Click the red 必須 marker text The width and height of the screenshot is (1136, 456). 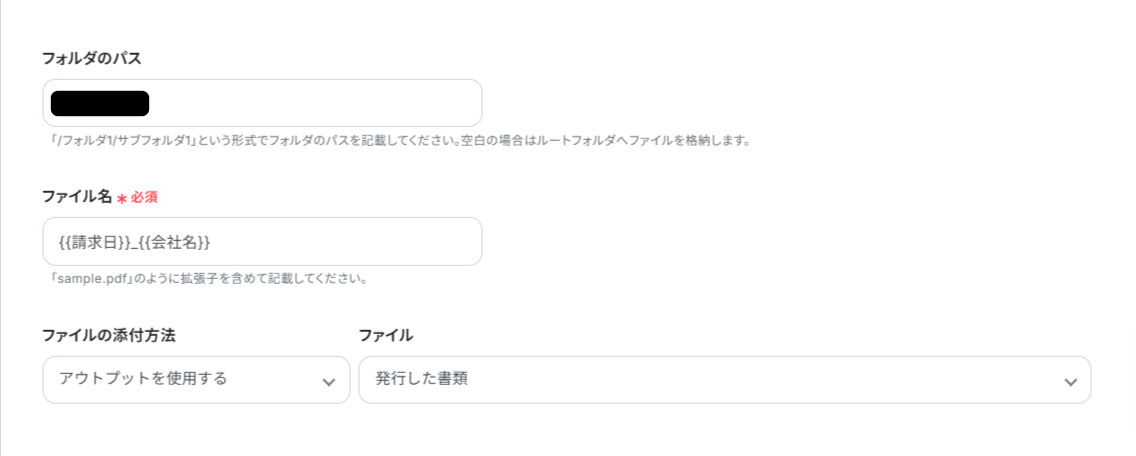click(144, 197)
